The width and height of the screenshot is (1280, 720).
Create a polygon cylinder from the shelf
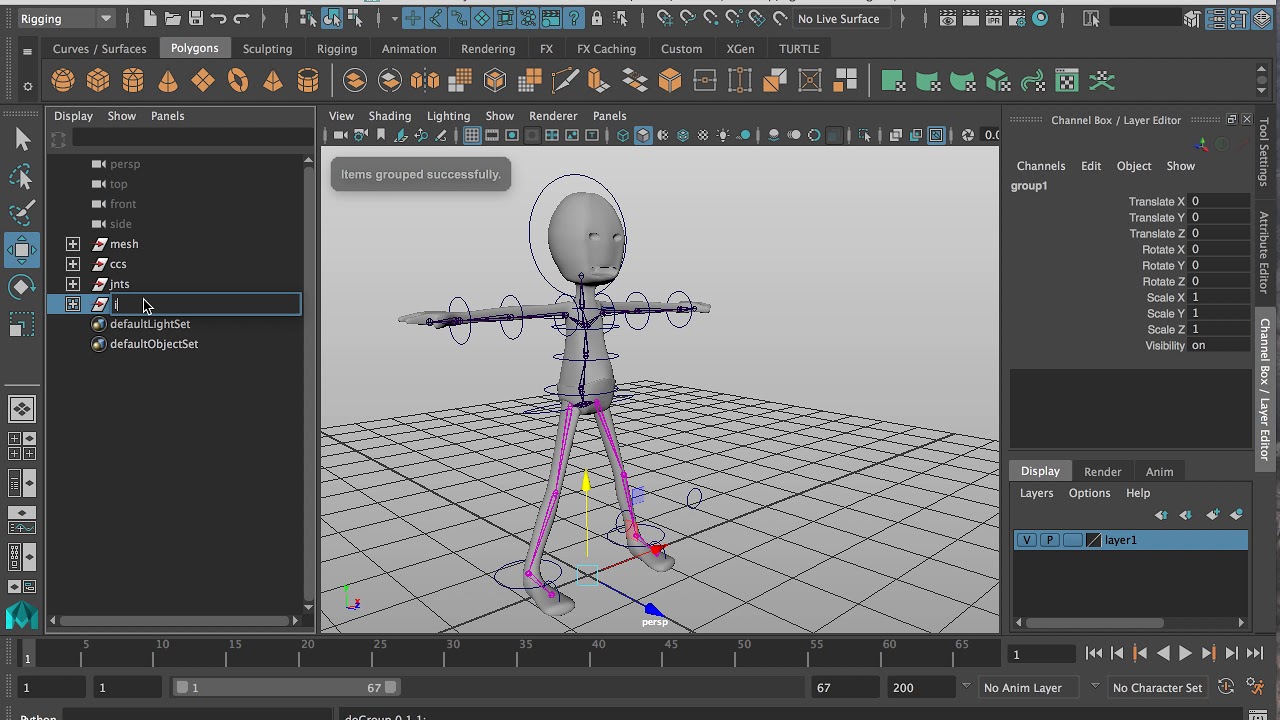[133, 81]
